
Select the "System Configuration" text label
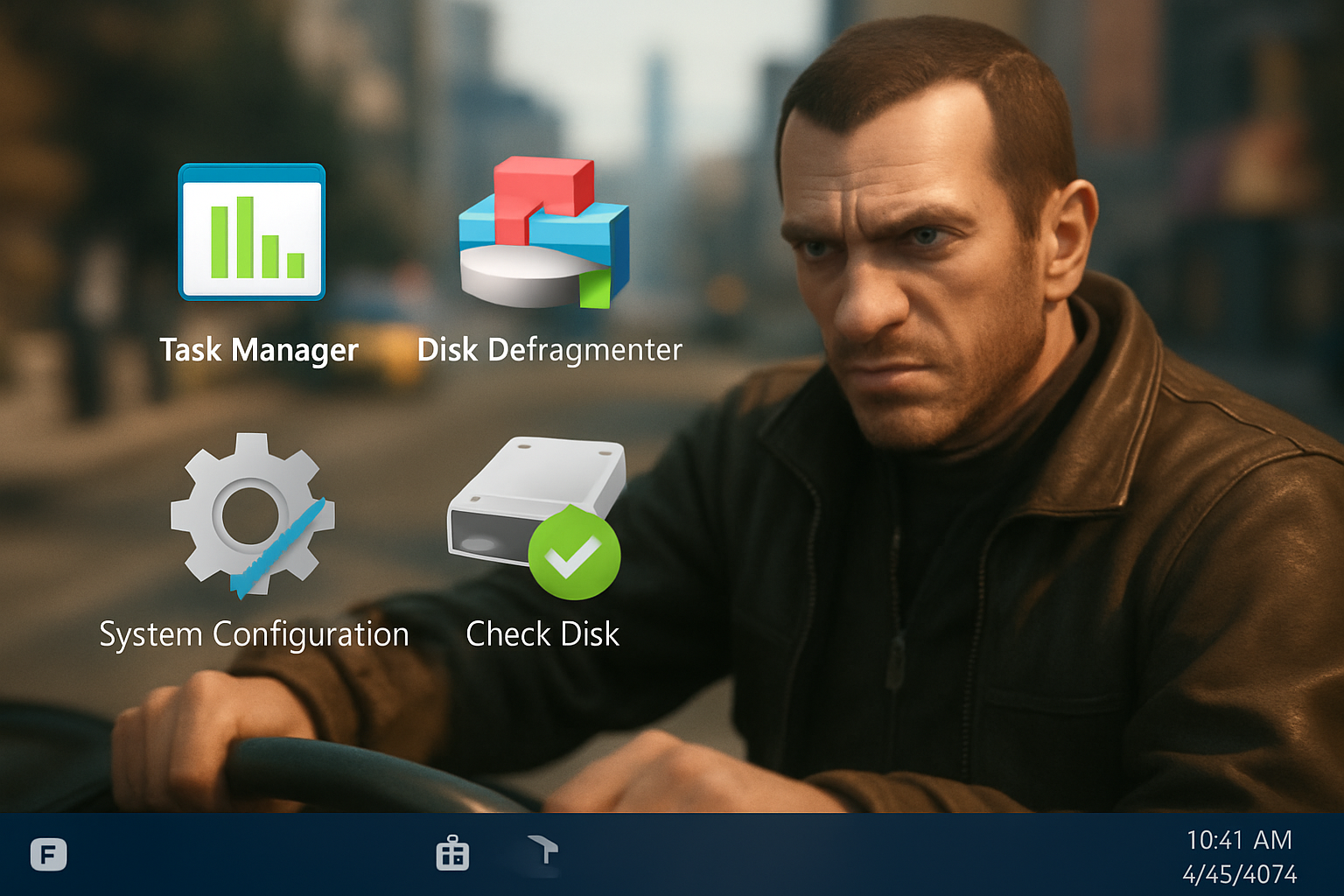pyautogui.click(x=254, y=634)
